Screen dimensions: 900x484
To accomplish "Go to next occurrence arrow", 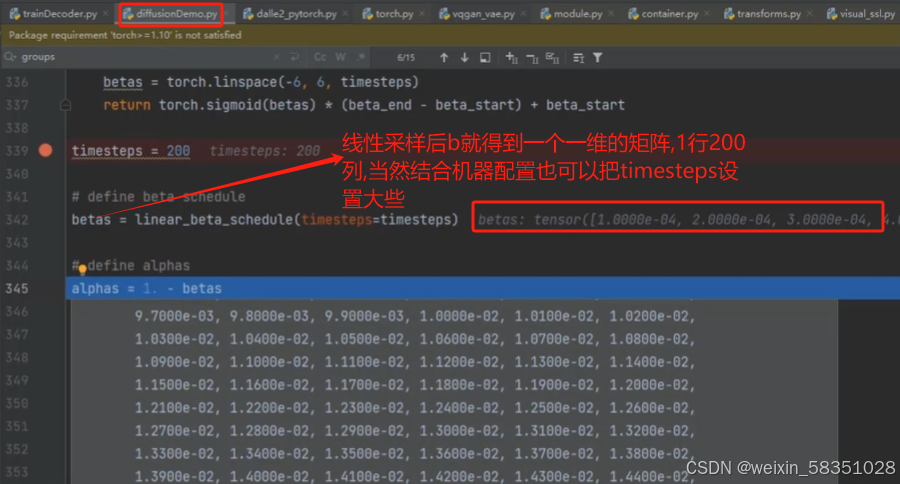I will pyautogui.click(x=464, y=57).
